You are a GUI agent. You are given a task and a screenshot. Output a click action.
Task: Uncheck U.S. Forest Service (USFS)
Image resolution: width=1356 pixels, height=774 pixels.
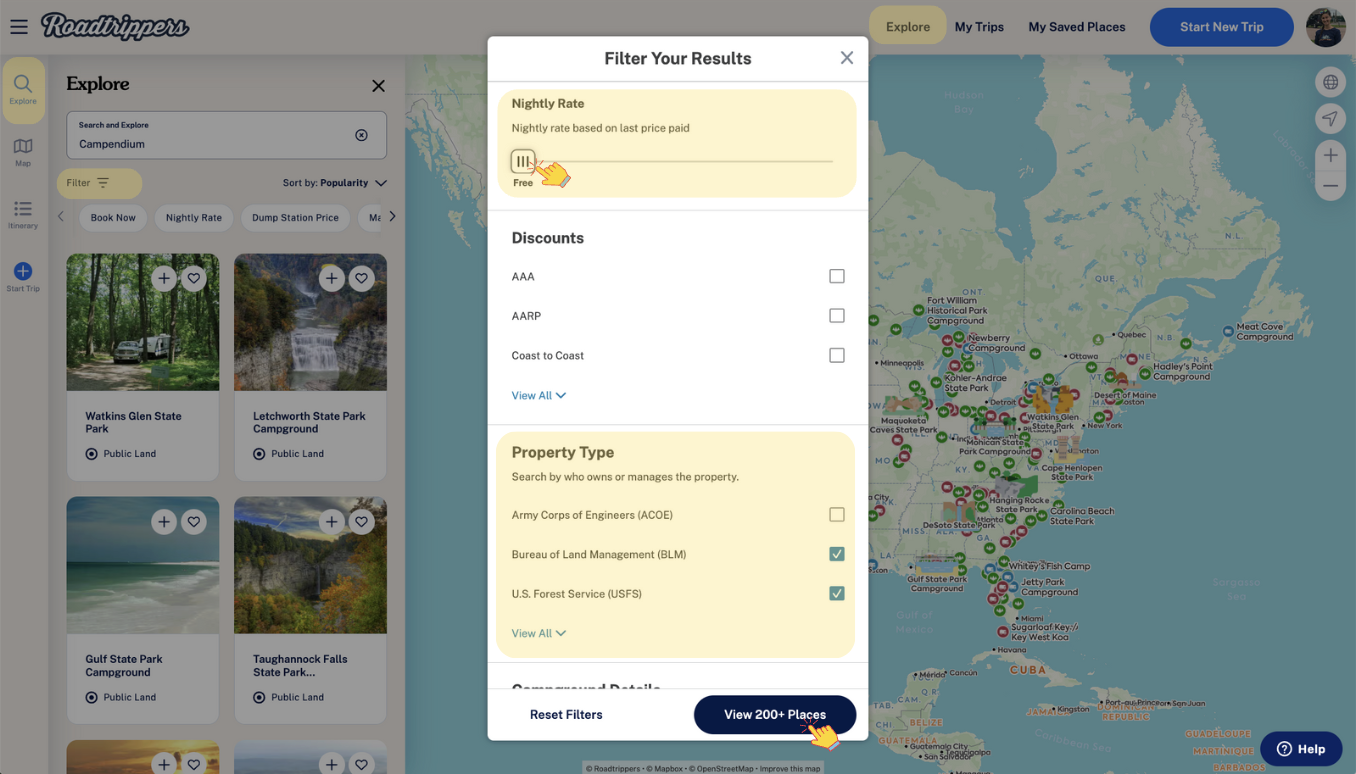(837, 594)
